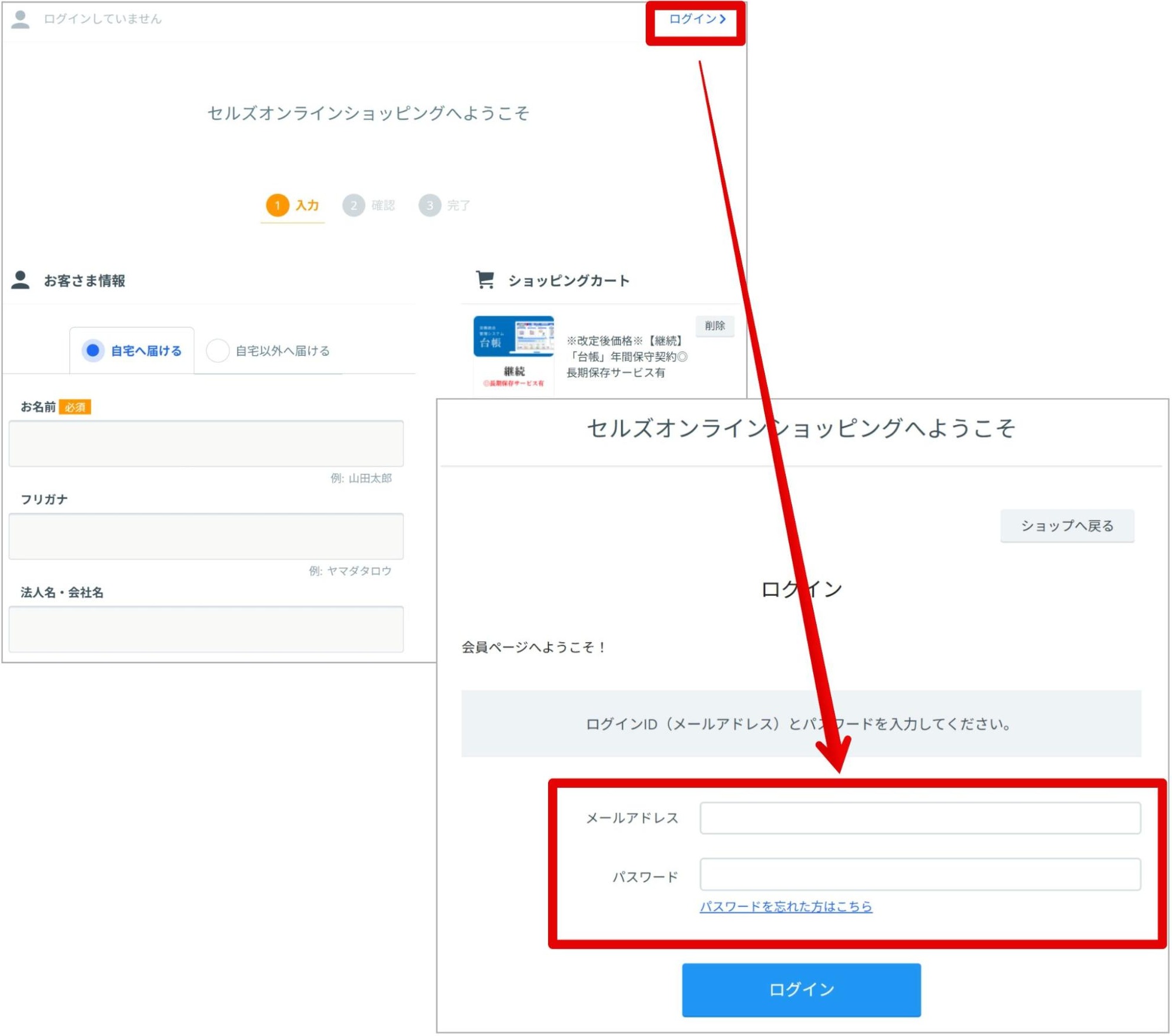Select step 1 入力 in progress steps
The width and height of the screenshot is (1172, 1036).
[x=292, y=205]
